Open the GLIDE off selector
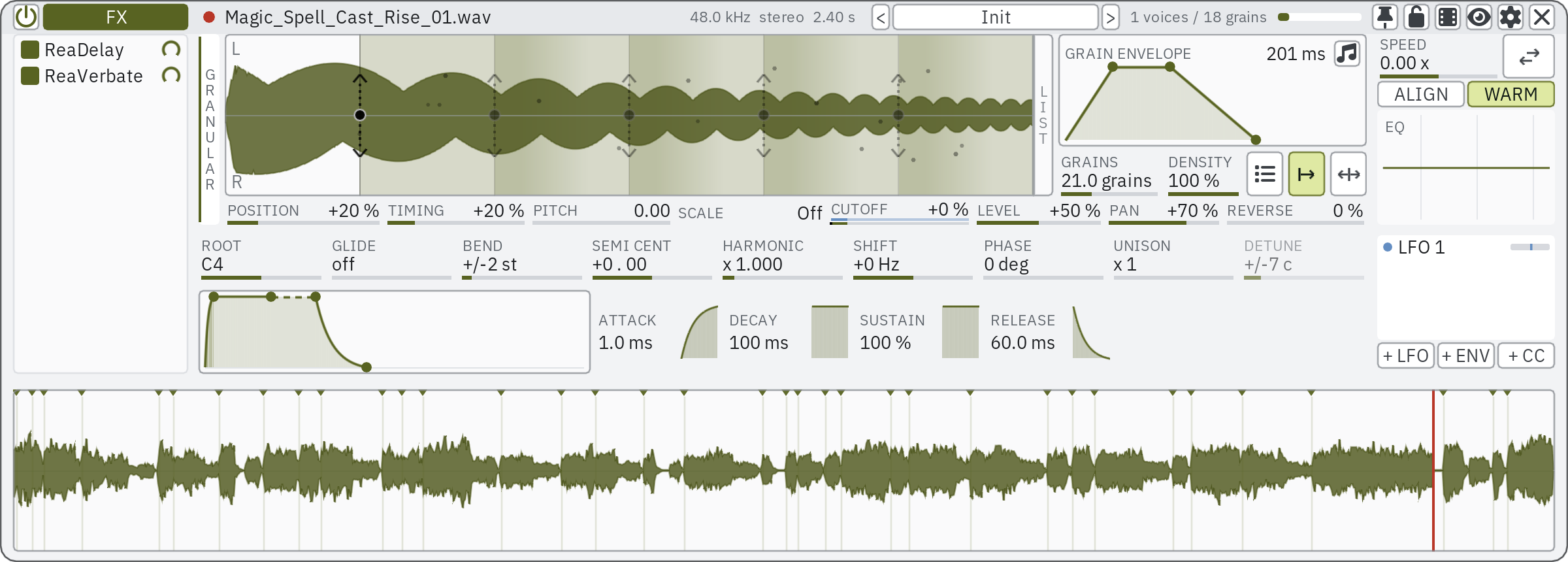 (x=391, y=259)
